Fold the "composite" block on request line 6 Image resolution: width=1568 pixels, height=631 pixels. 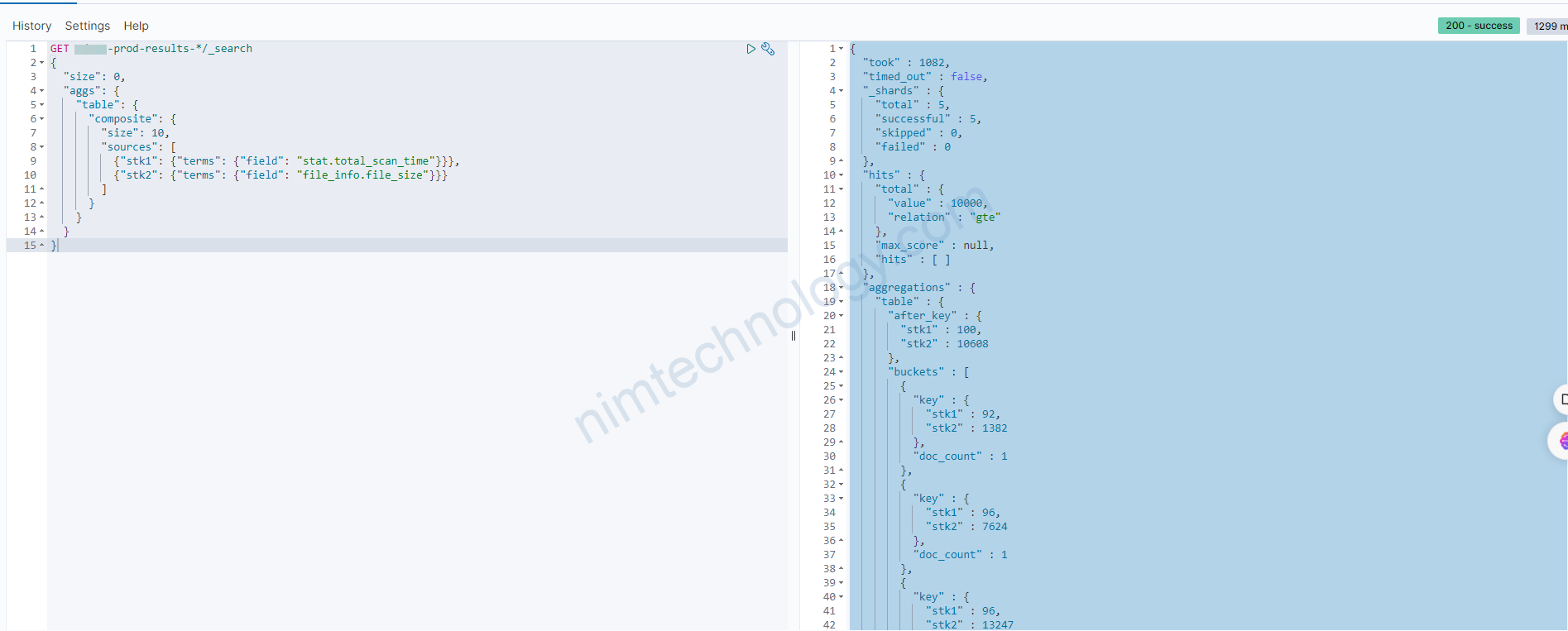[42, 119]
